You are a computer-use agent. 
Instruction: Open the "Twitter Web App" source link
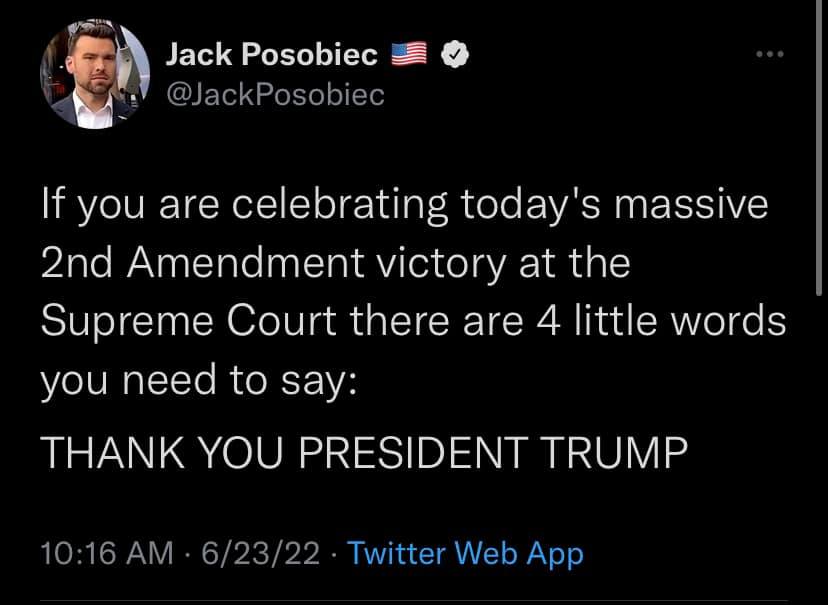(465, 553)
